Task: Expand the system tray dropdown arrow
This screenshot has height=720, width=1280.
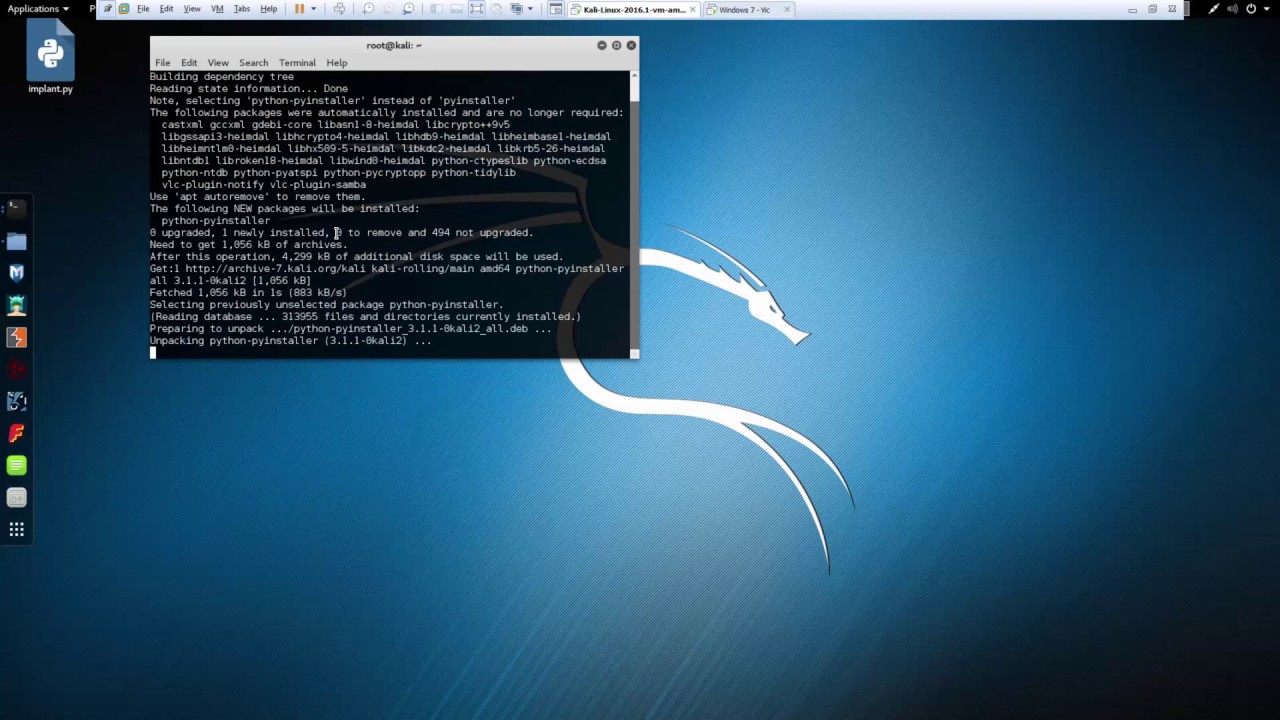Action: 1268,9
